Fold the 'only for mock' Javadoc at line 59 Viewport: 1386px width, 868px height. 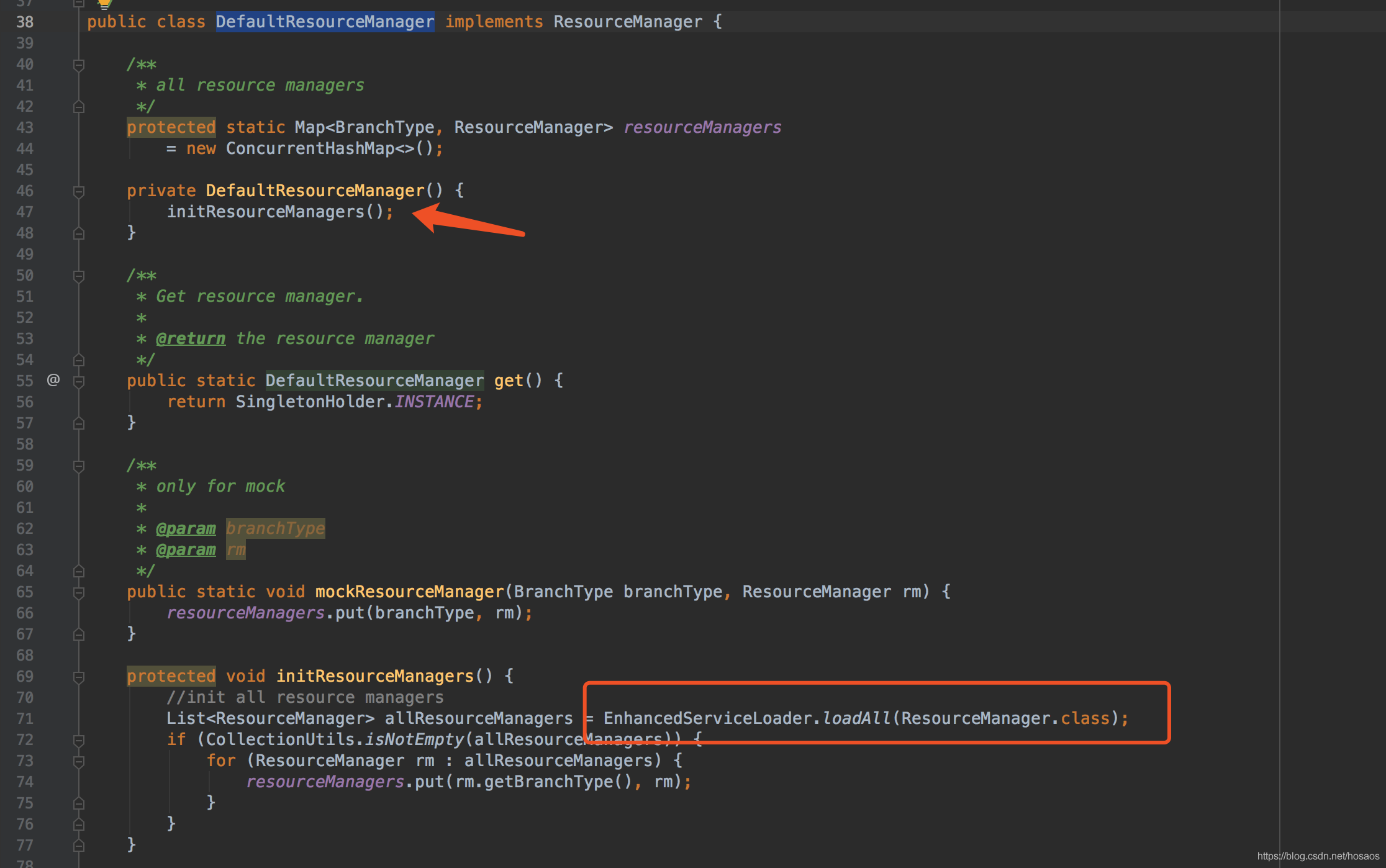(x=79, y=466)
